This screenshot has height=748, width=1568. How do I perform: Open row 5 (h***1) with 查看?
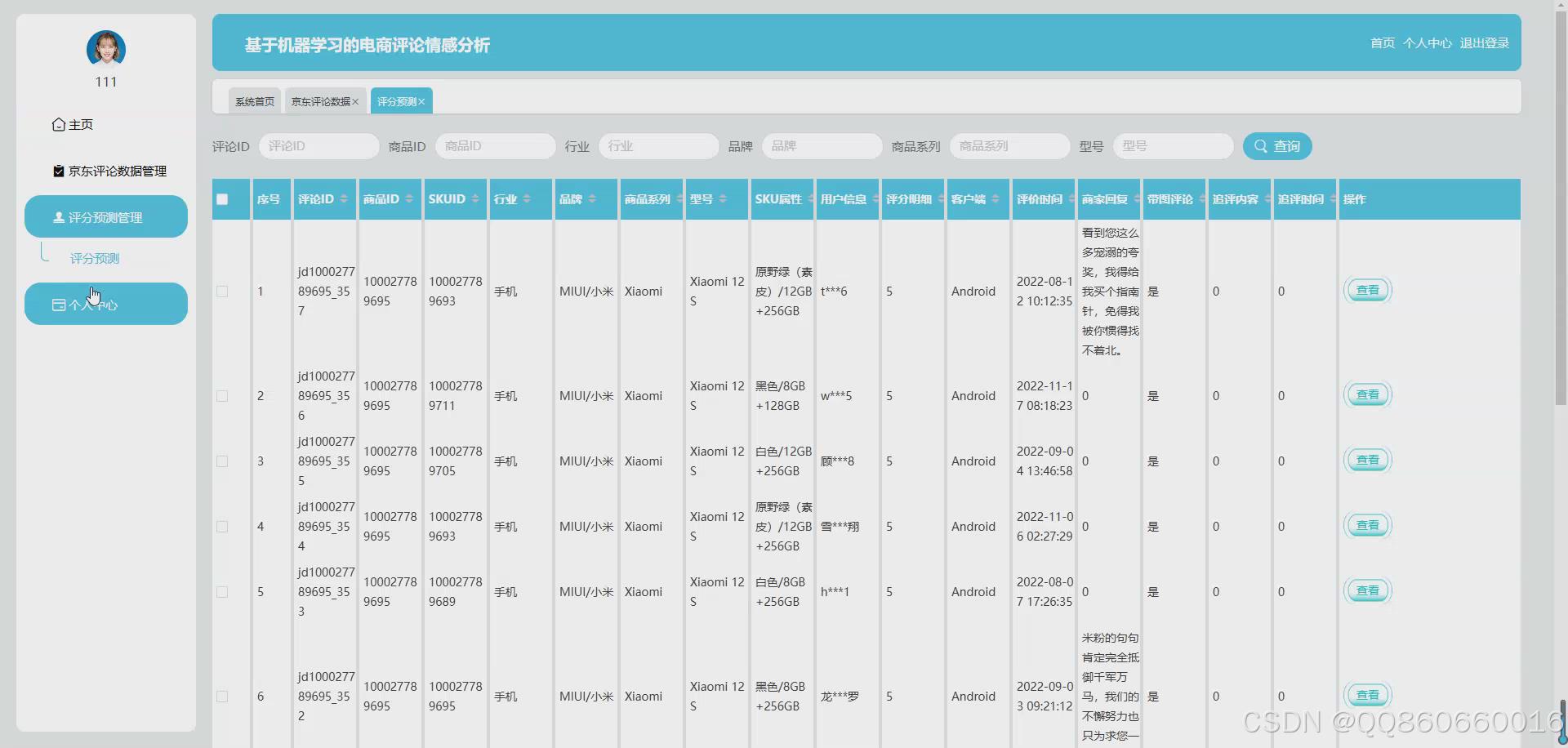[1368, 591]
